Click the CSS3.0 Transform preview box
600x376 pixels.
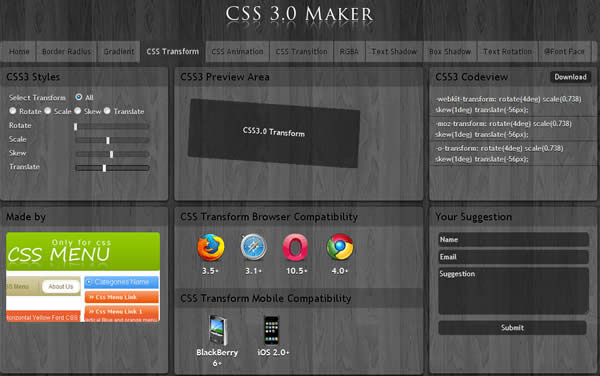click(274, 133)
